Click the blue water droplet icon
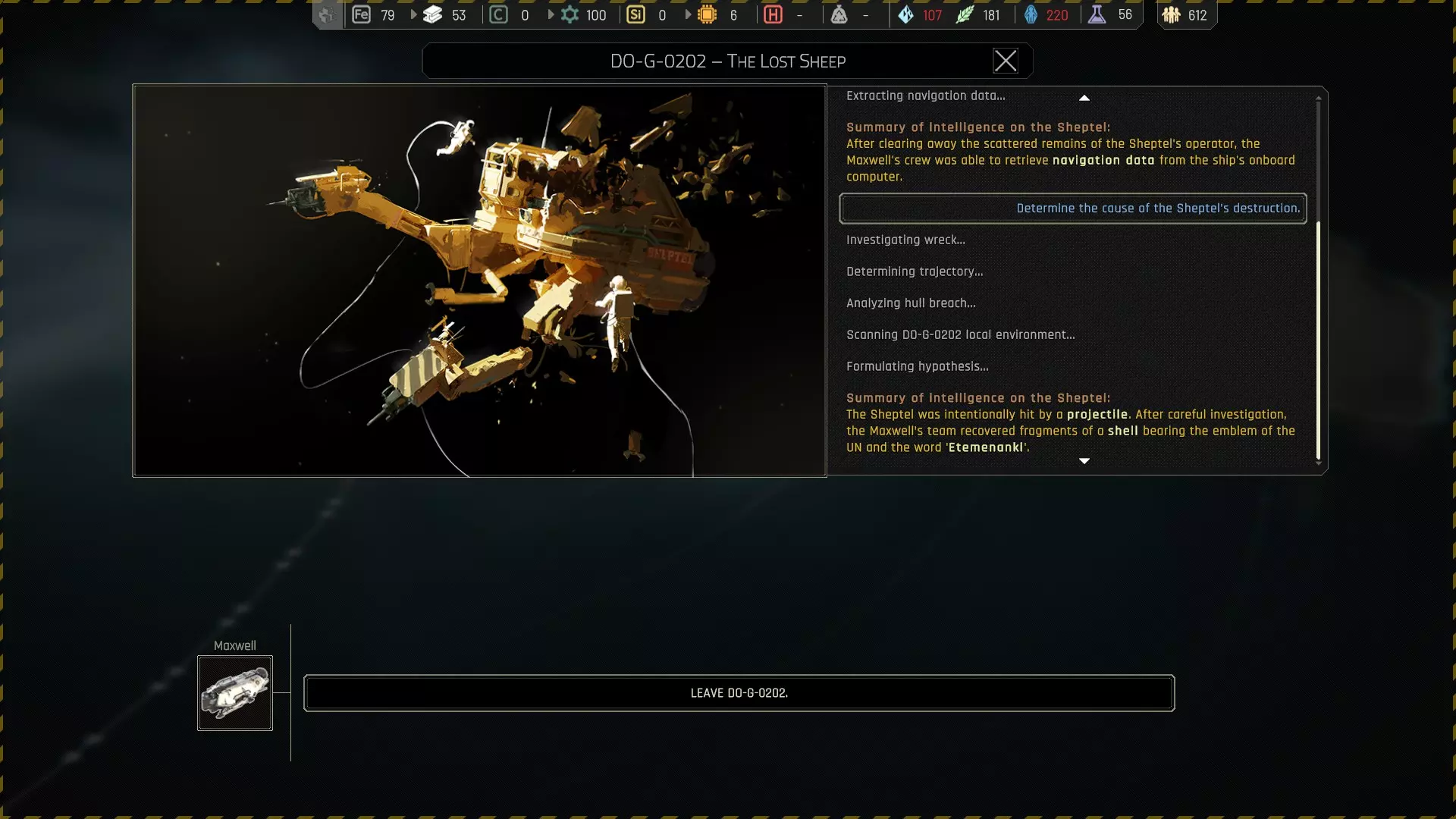This screenshot has width=1456, height=819. (x=905, y=15)
